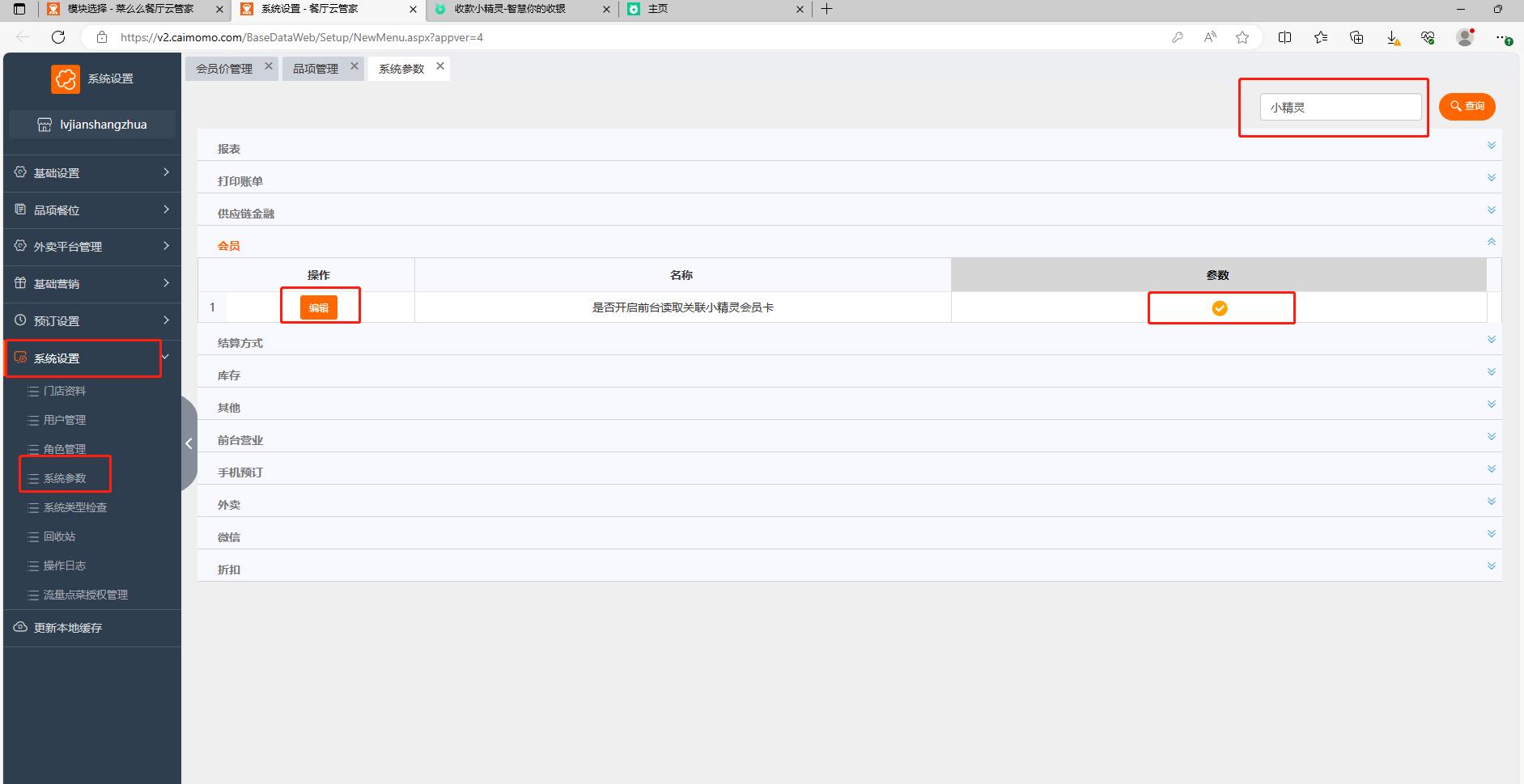1524x784 pixels.
Task: Expand the 微信 section chevron
Action: coord(1491,534)
